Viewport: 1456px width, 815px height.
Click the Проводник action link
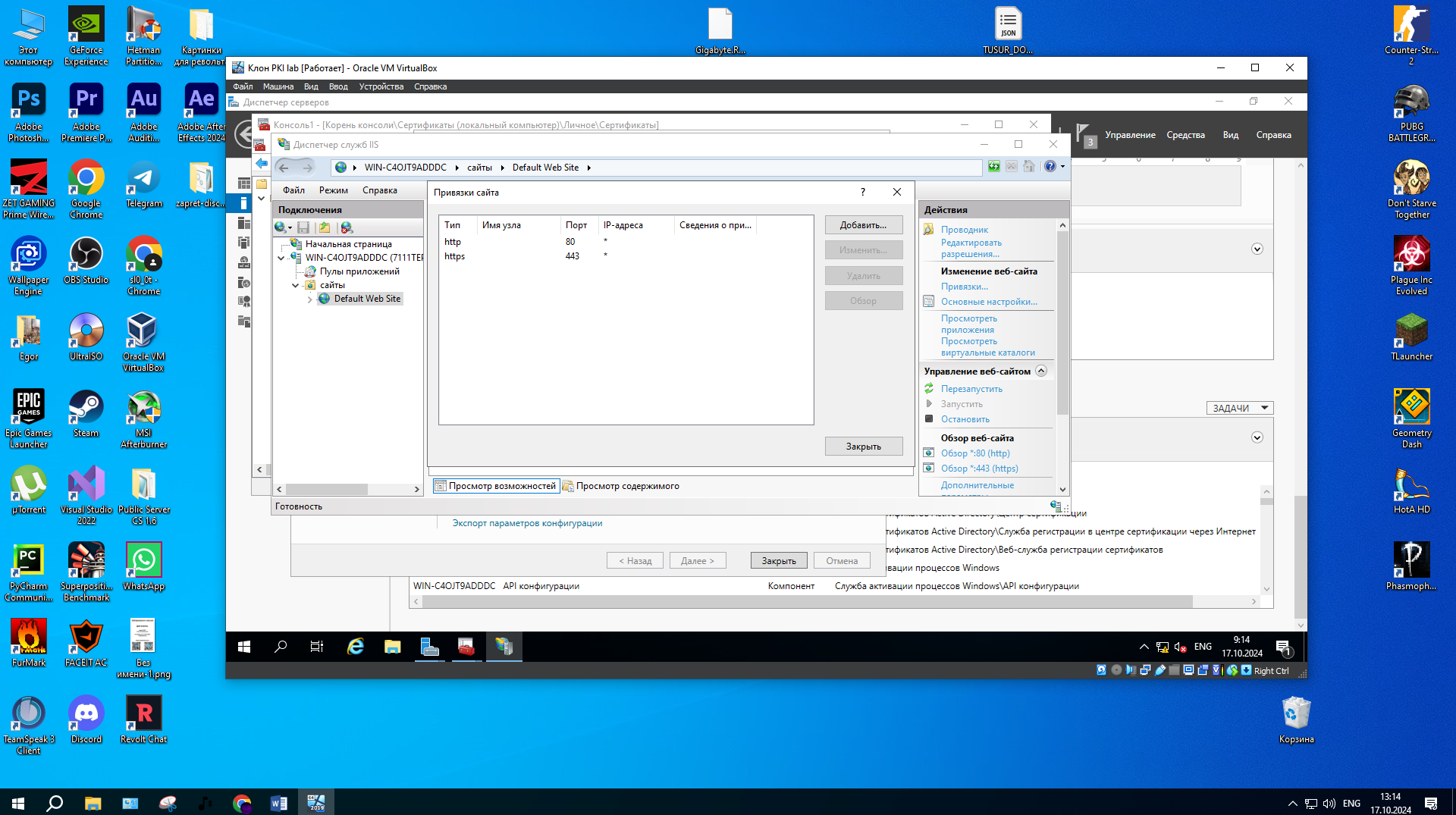tap(965, 230)
